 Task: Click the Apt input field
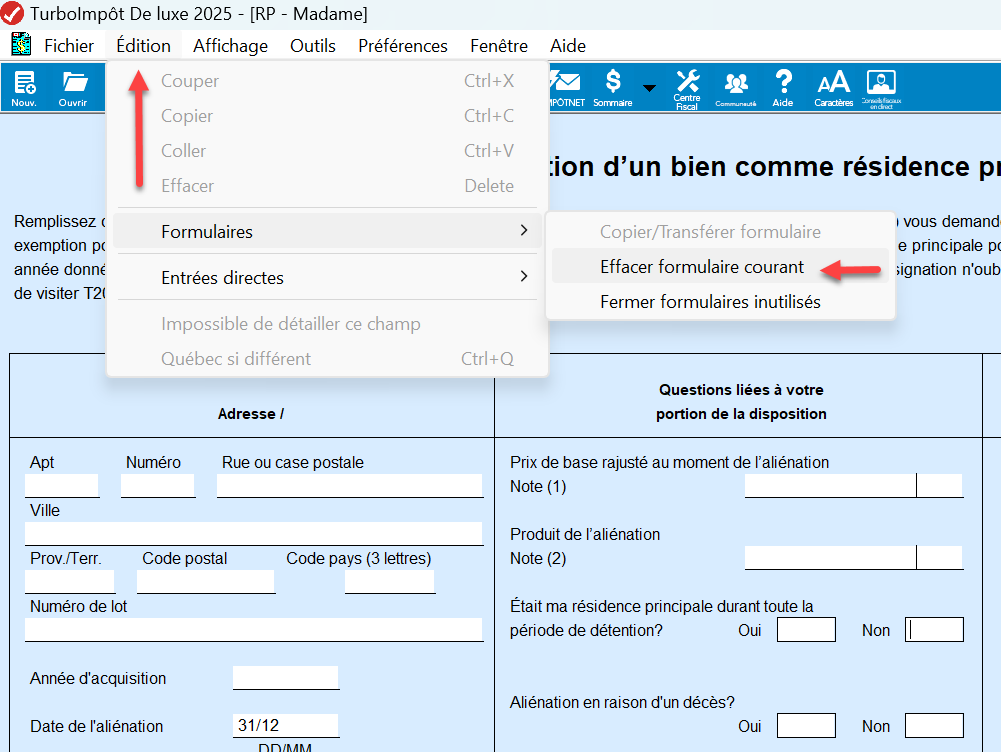coord(62,485)
